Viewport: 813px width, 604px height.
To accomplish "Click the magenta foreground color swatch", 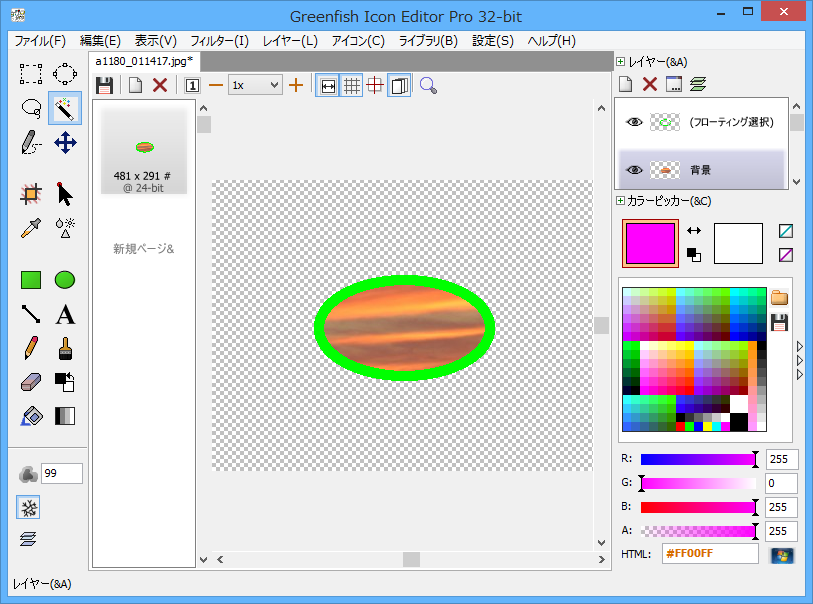I will tap(650, 244).
